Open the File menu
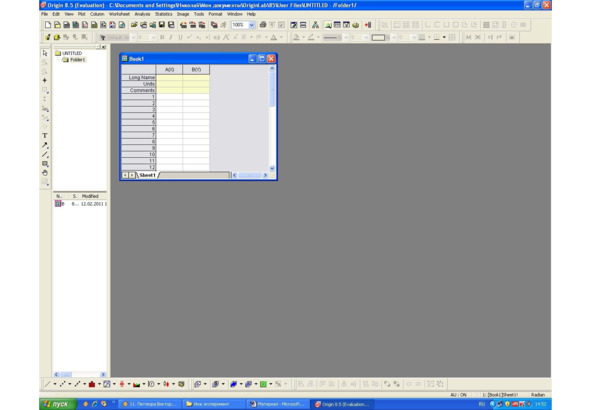The height and width of the screenshot is (410, 591). tap(44, 14)
